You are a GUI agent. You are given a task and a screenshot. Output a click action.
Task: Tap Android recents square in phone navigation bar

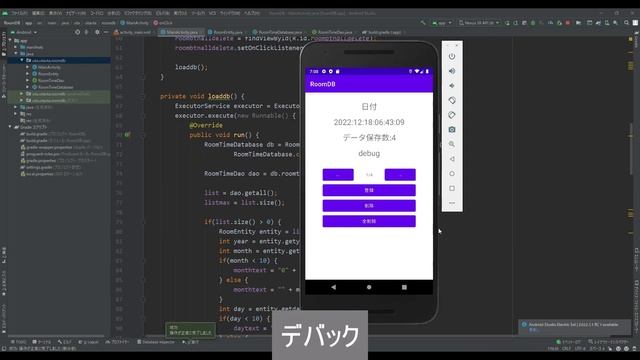(x=404, y=287)
